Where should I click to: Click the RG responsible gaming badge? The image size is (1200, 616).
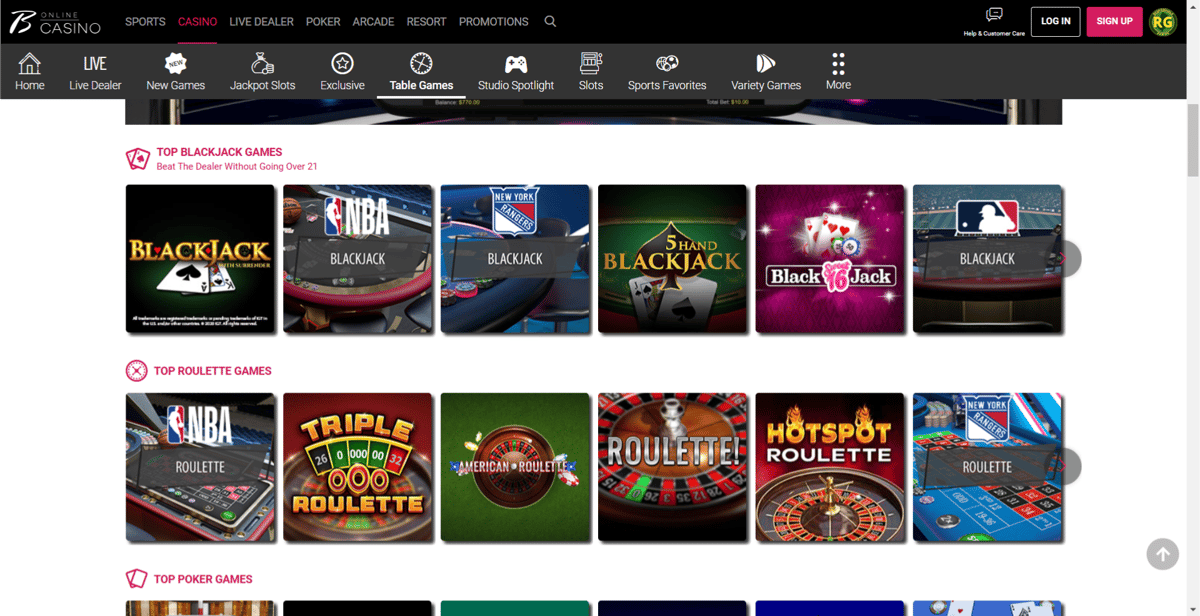point(1163,21)
